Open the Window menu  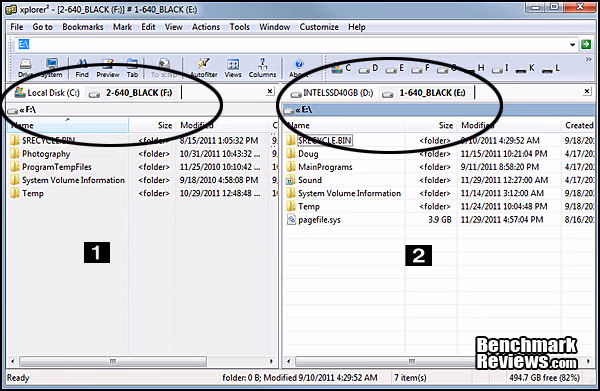coord(274,27)
